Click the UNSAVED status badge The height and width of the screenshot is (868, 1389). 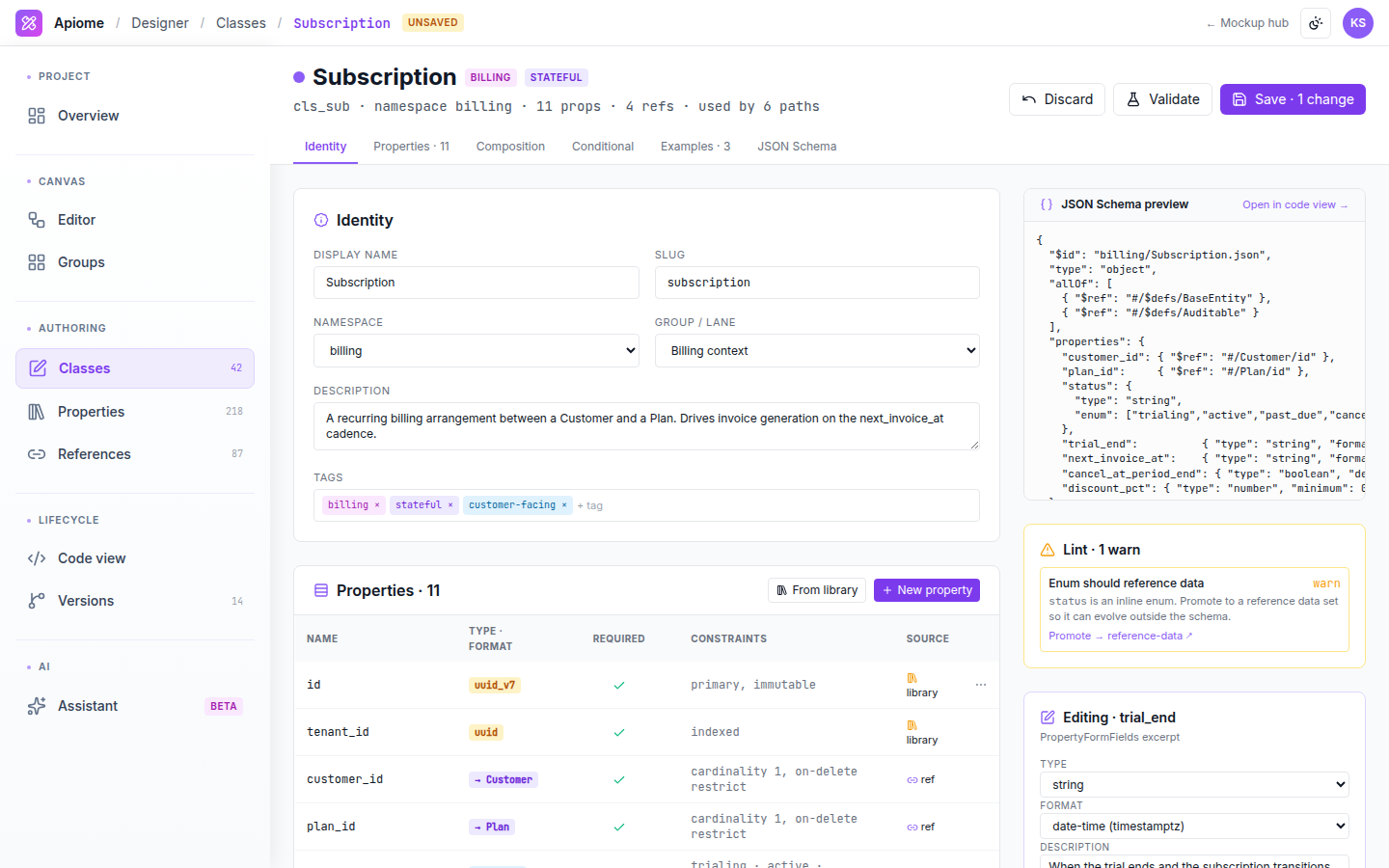point(433,22)
